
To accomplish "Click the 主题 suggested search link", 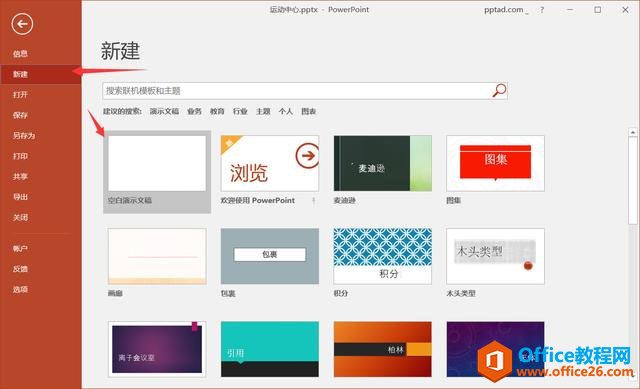I will 263,111.
